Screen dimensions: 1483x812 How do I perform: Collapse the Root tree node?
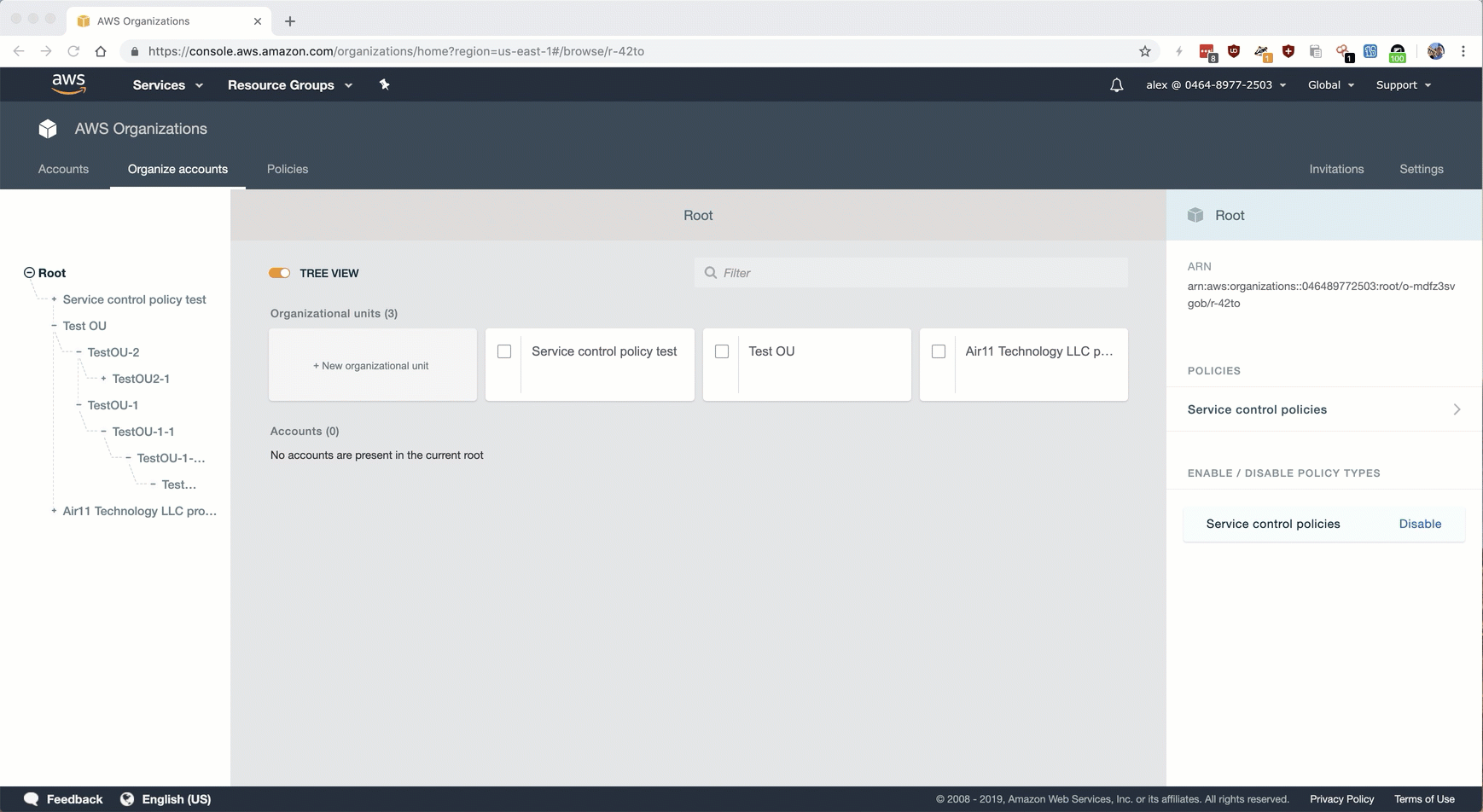tap(28, 272)
